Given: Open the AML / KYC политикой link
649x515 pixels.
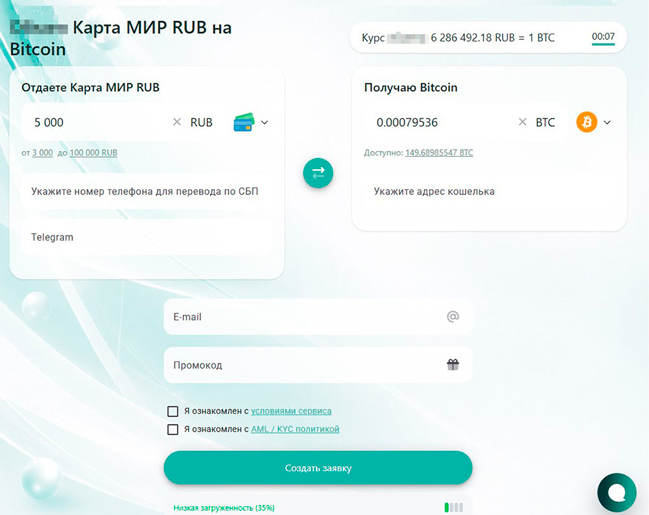Looking at the screenshot, I should point(295,429).
